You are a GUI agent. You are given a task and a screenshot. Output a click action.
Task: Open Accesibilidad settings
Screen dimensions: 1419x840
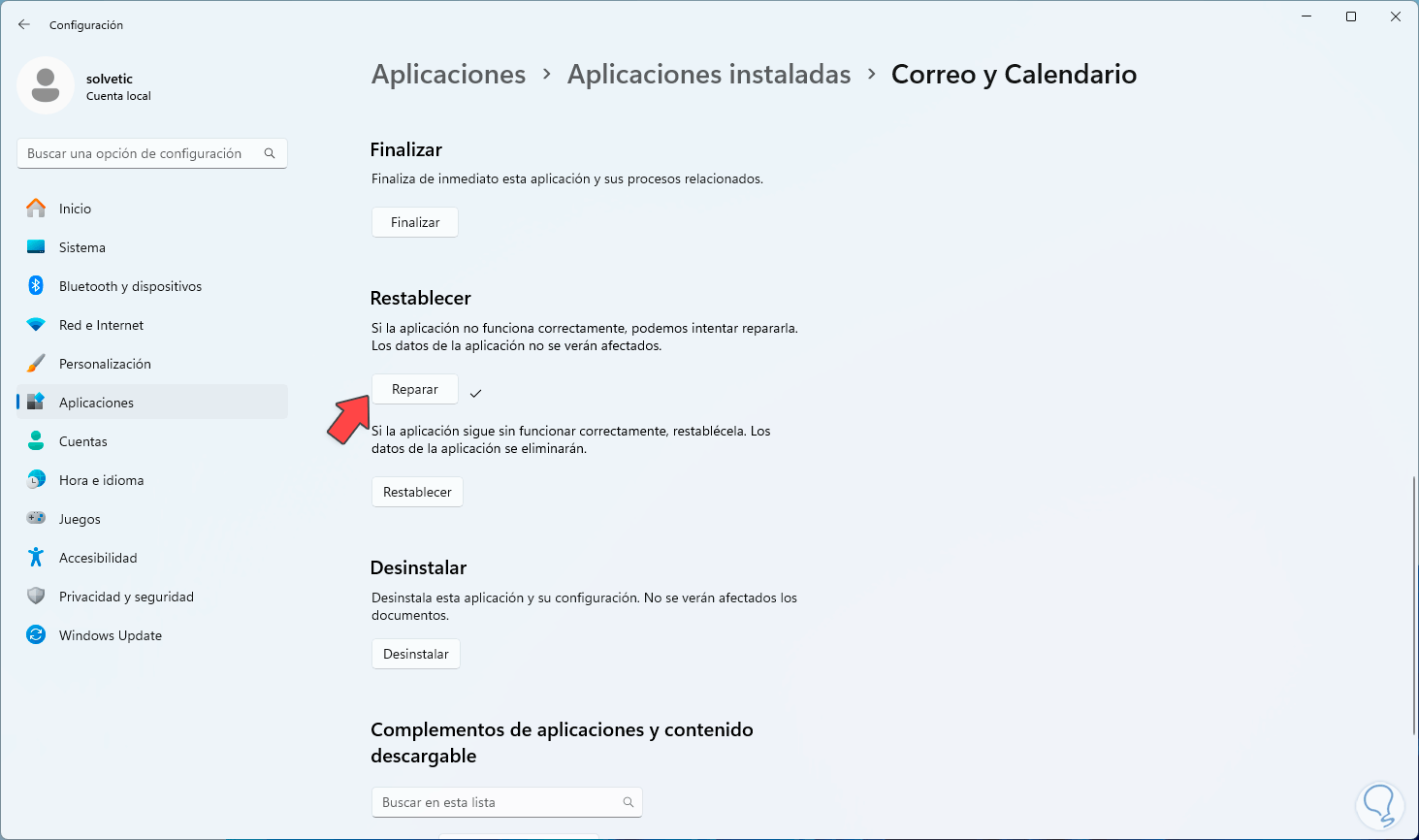tap(152, 558)
